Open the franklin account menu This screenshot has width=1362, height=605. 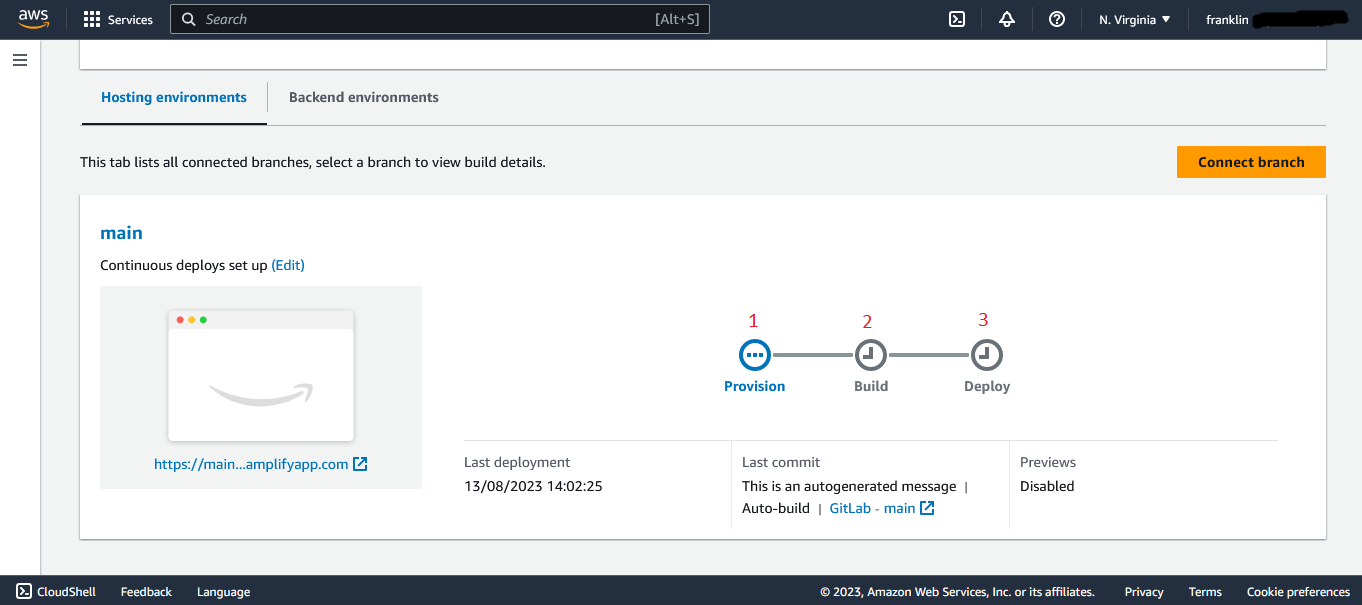click(1270, 19)
